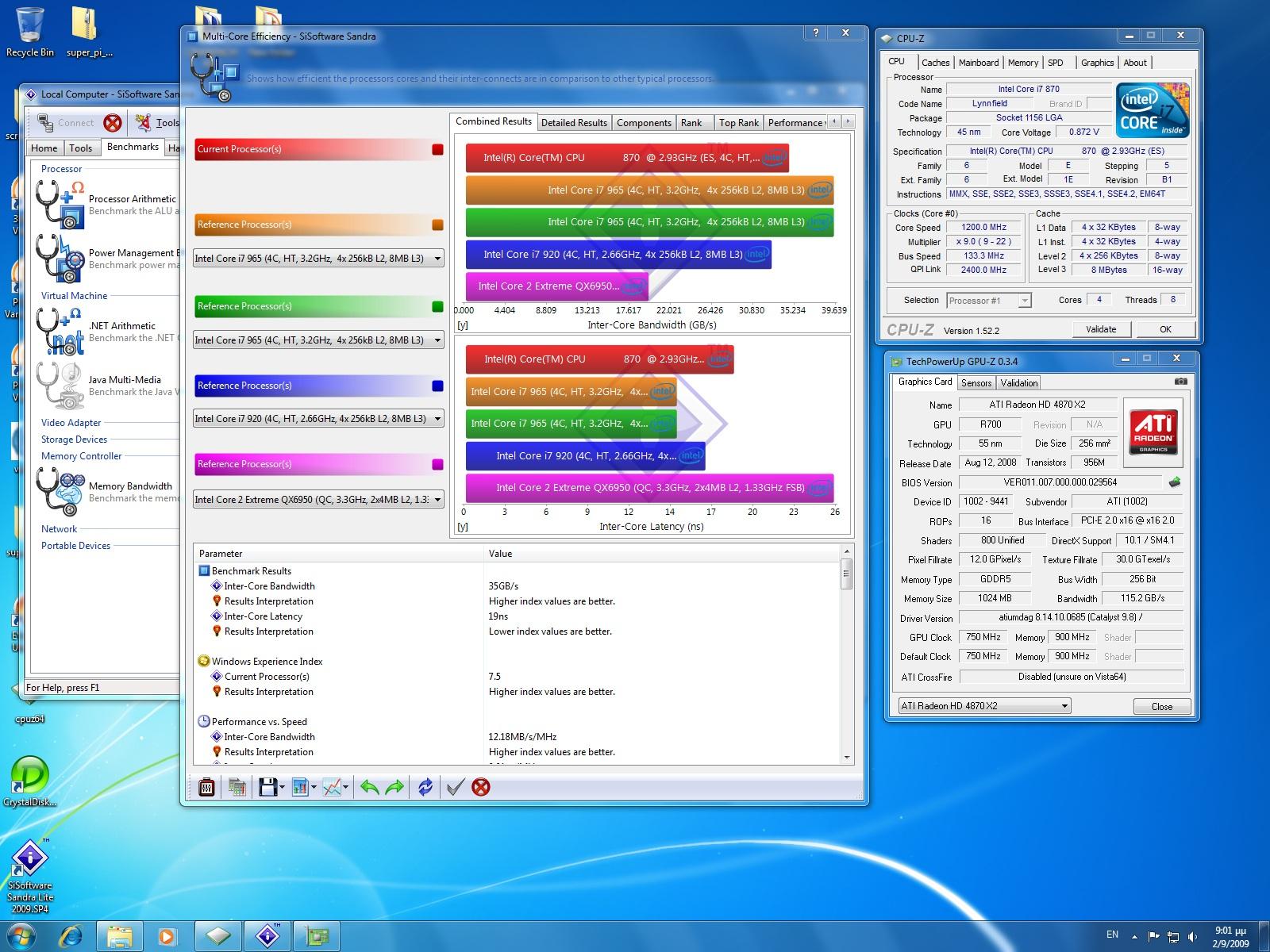Image resolution: width=1270 pixels, height=952 pixels.
Task: Take a GPU-Z screenshot with camera icon
Action: pos(1180,382)
